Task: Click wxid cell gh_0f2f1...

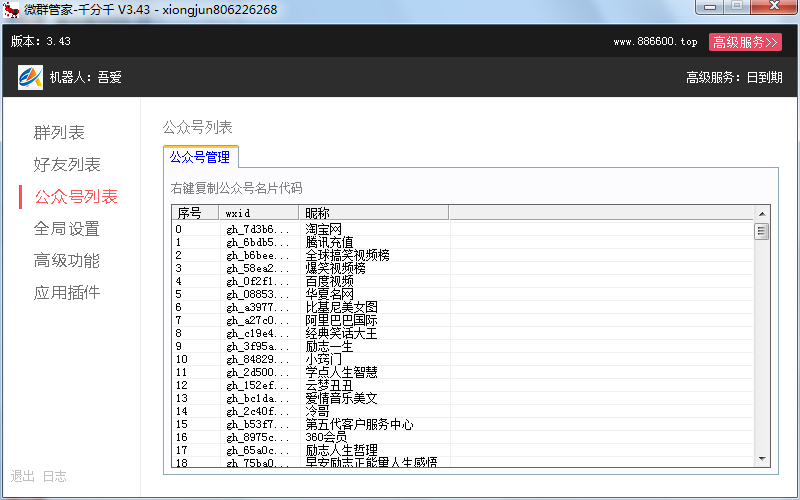Action: click(x=258, y=282)
